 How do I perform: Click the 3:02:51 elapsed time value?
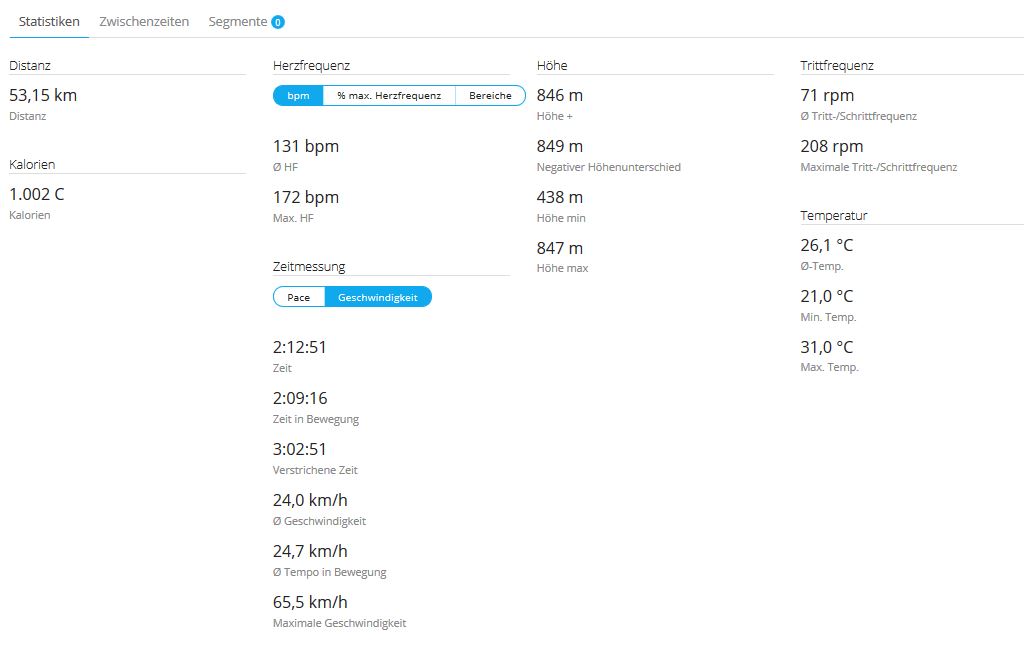pyautogui.click(x=300, y=449)
